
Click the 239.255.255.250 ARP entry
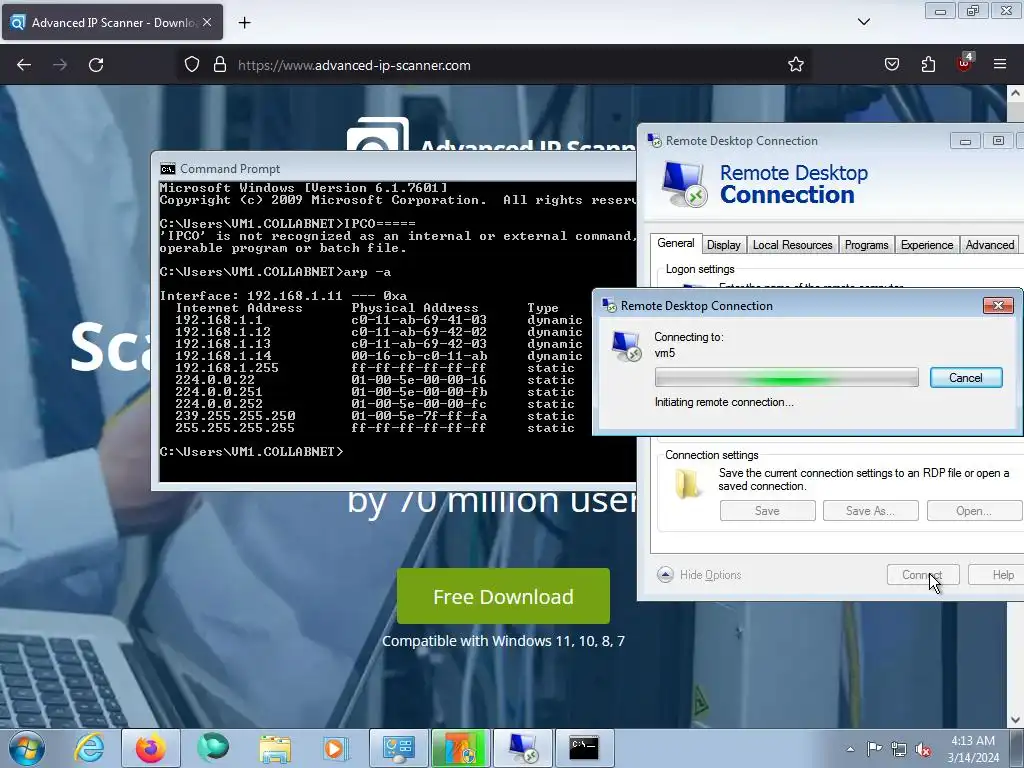click(x=235, y=416)
